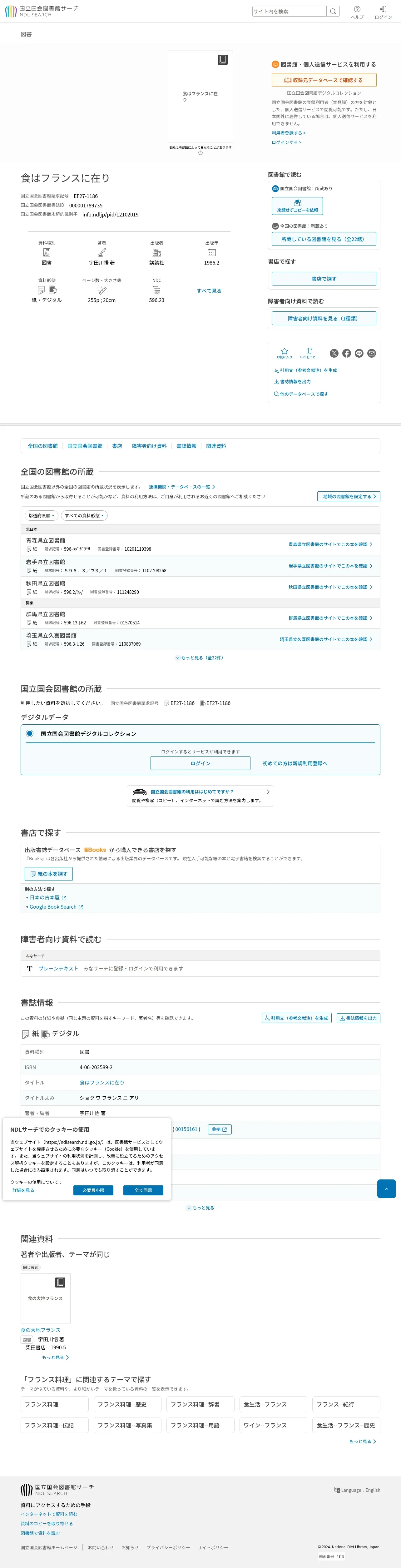Expand もっと見る under same-author materials
Image resolution: width=401 pixels, height=1568 pixels.
[x=55, y=1357]
